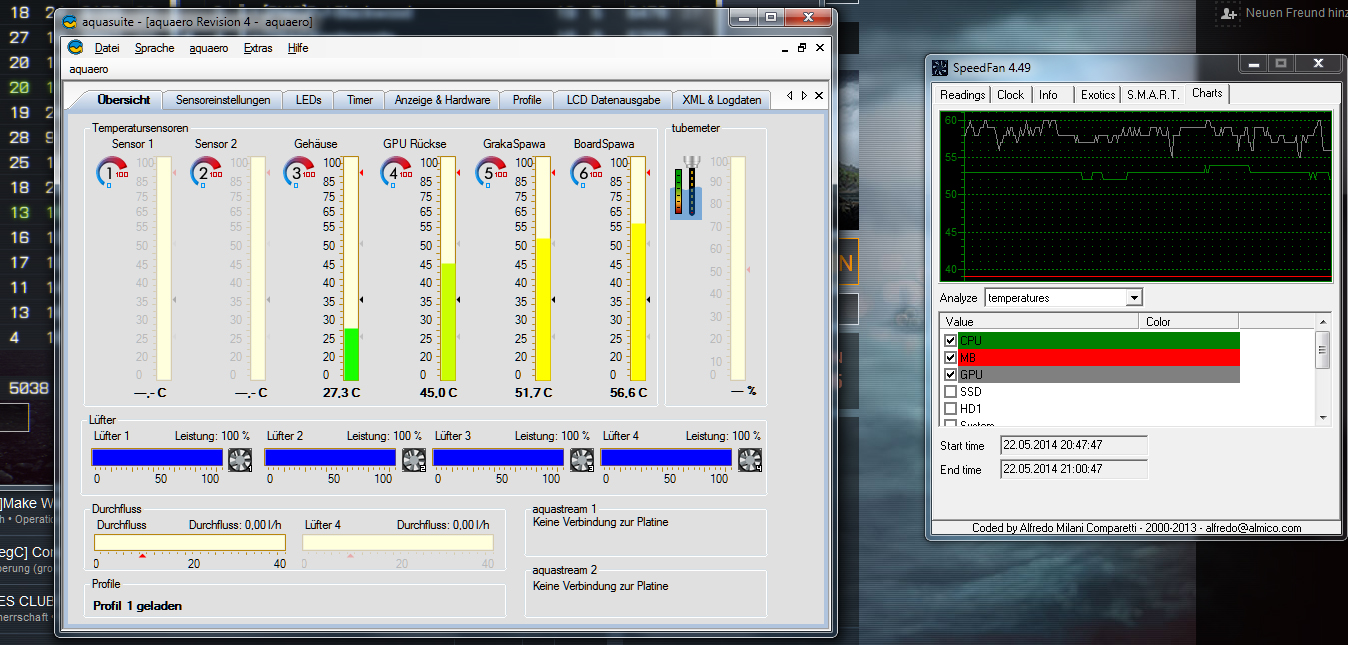Restore the inner aquaero document window
This screenshot has height=645, width=1348.
click(802, 47)
